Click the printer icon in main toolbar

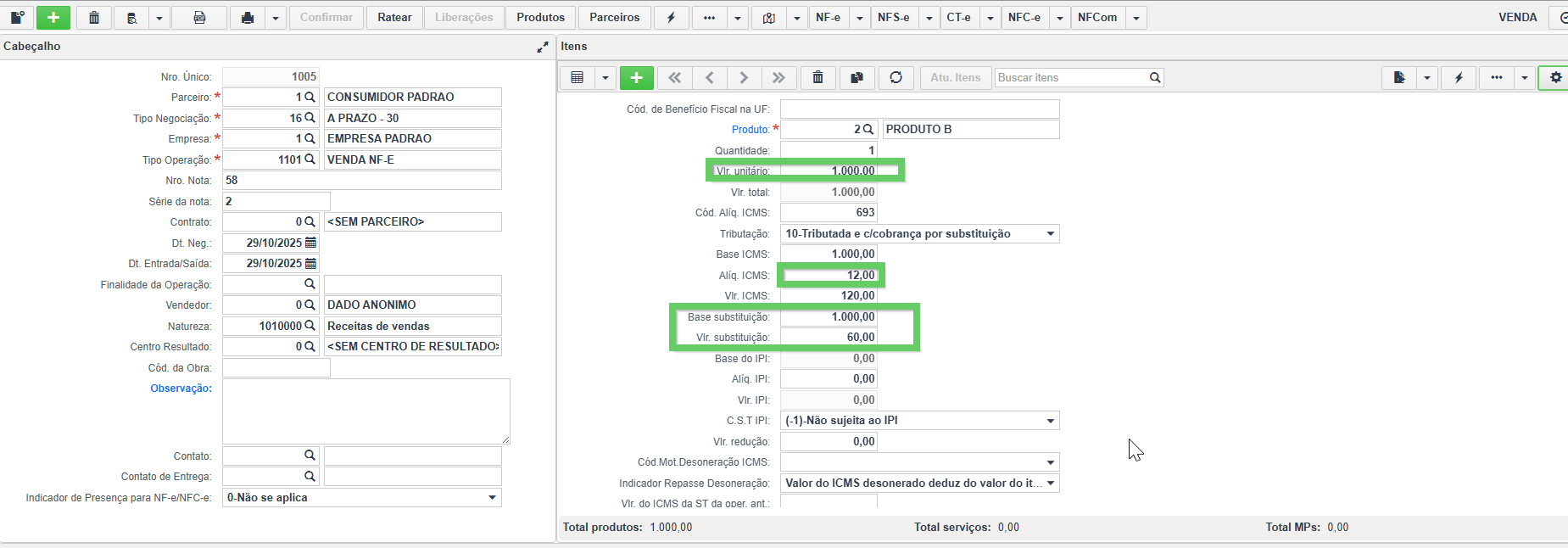[248, 17]
